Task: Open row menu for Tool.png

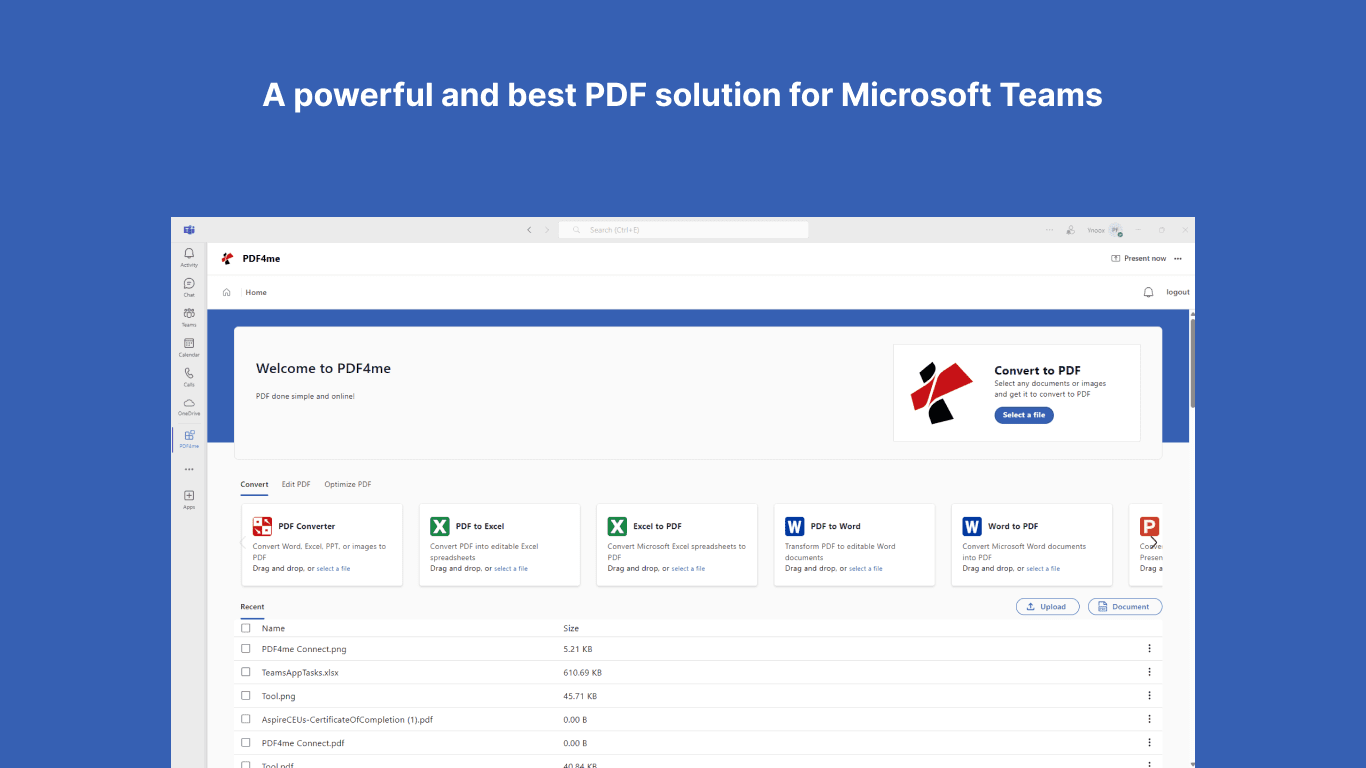Action: click(1149, 695)
